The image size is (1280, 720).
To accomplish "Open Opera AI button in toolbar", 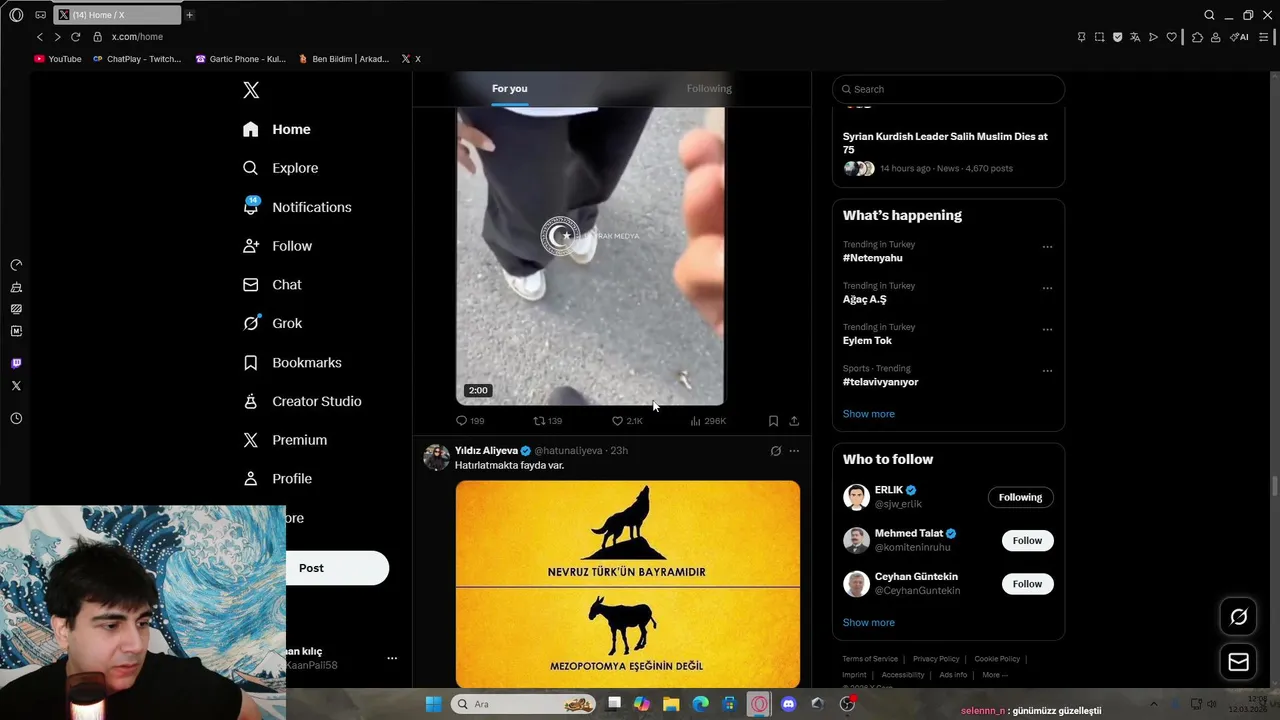I will coord(1240,37).
